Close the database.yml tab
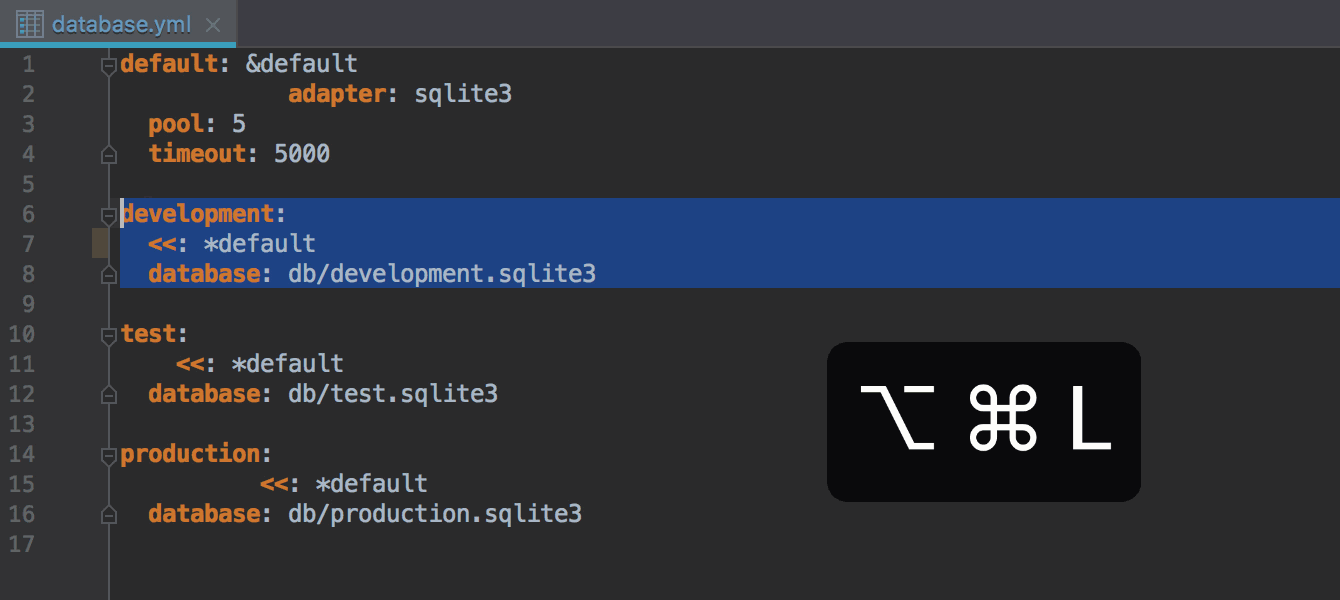Image resolution: width=1340 pixels, height=600 pixels. pos(212,24)
